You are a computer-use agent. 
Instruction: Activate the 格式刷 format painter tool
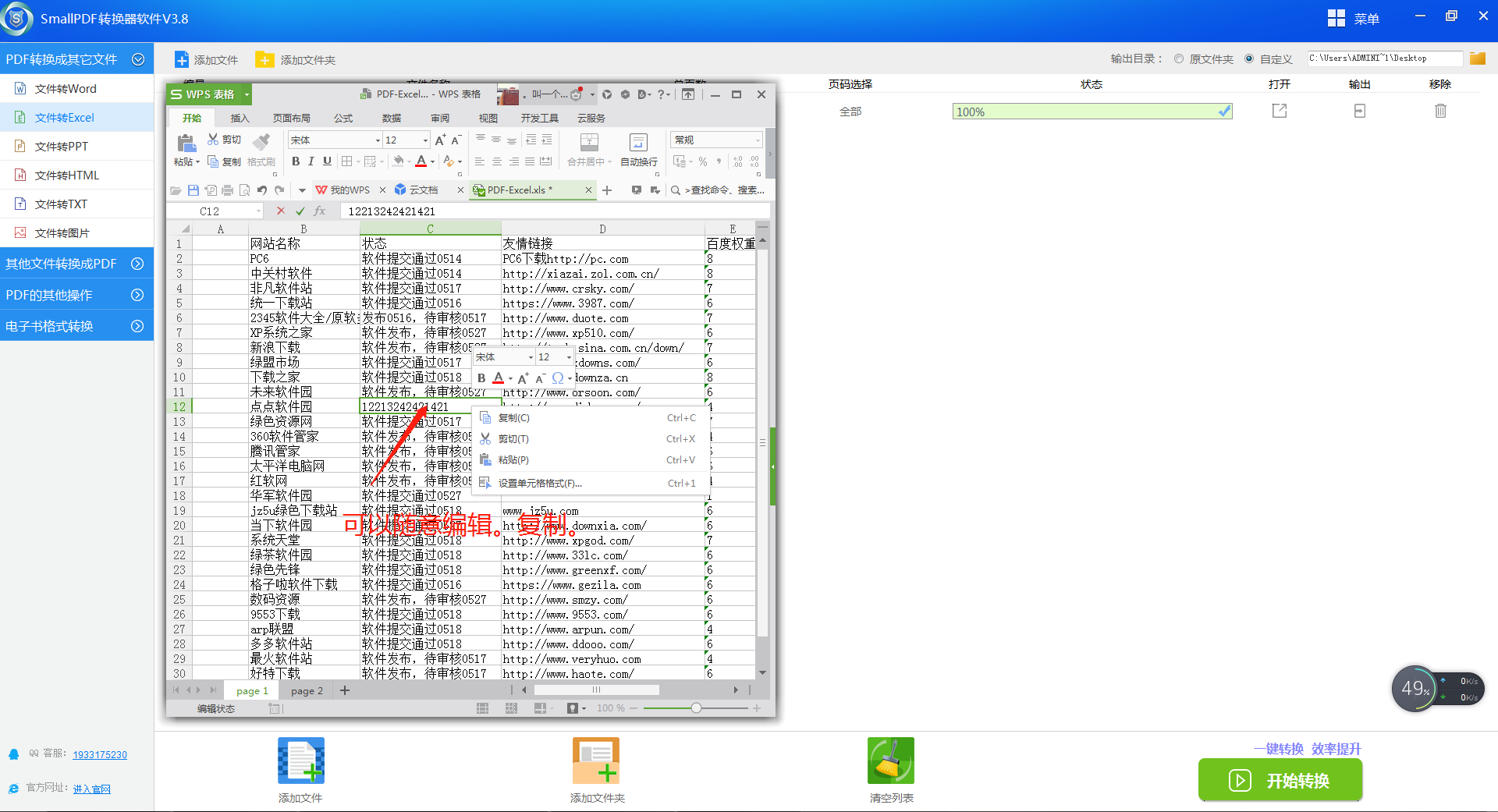click(261, 150)
